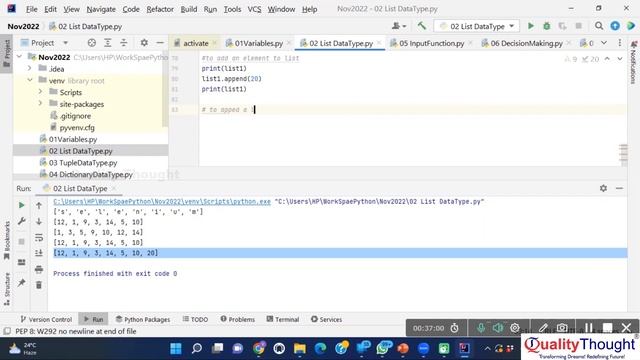Switch to 06 DecisionMaking.py tab
The image size is (640, 360).
point(526,43)
